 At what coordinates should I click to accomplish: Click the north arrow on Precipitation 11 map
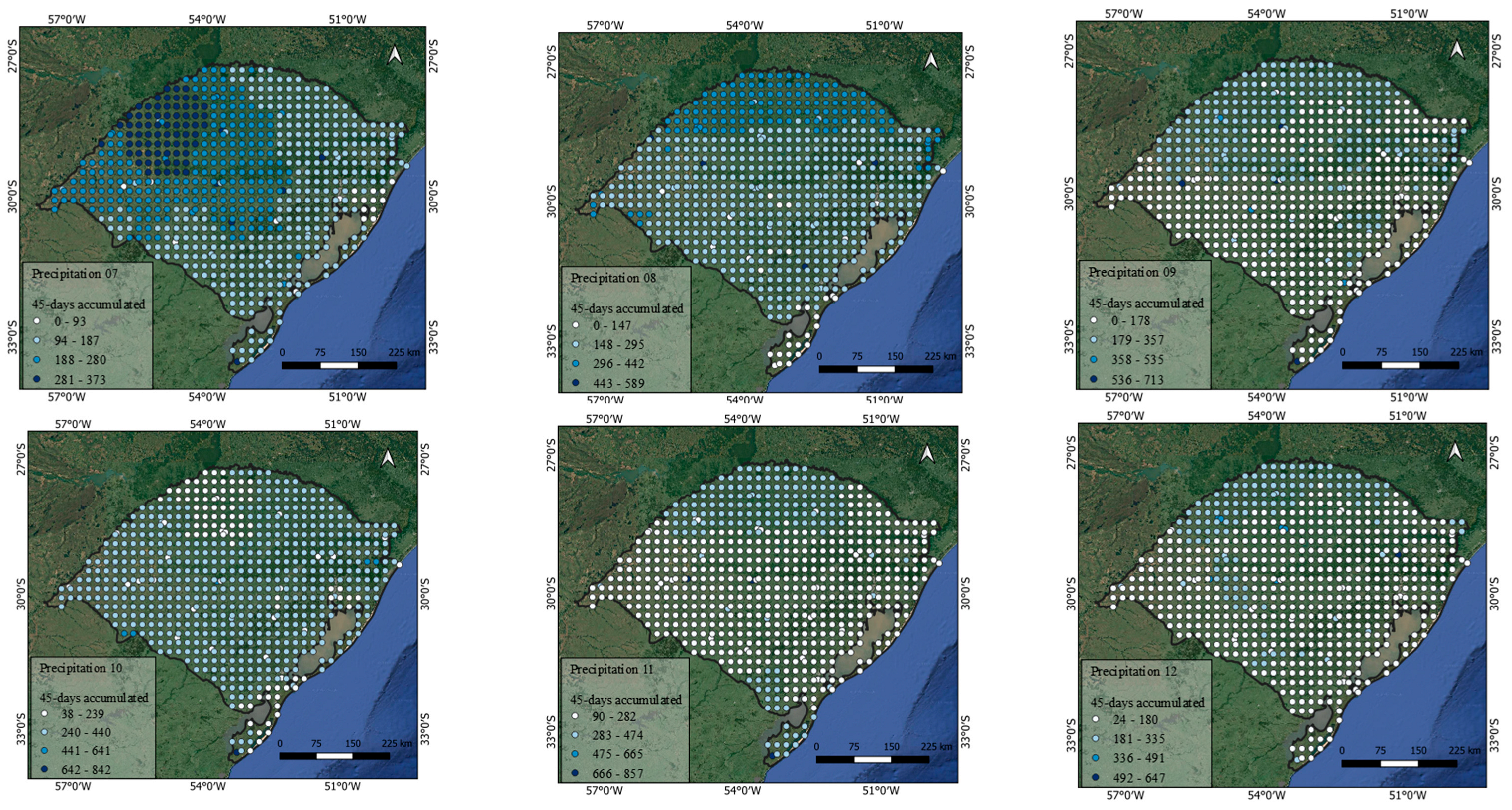(x=927, y=454)
